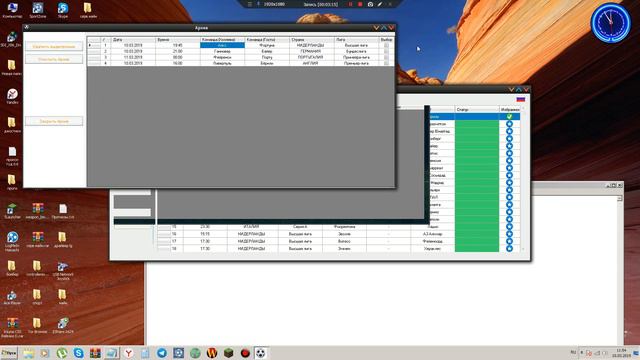Click the scrollbar up arrow in the white background window

[x=620, y=198]
